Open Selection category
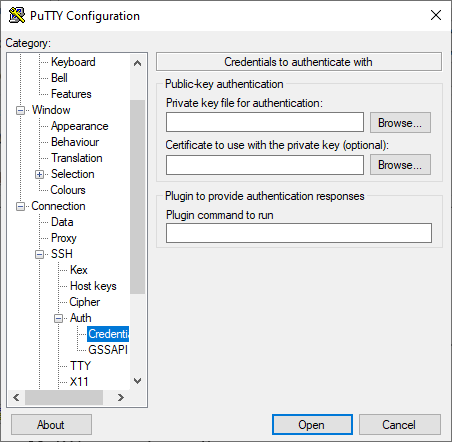 click(x=72, y=174)
